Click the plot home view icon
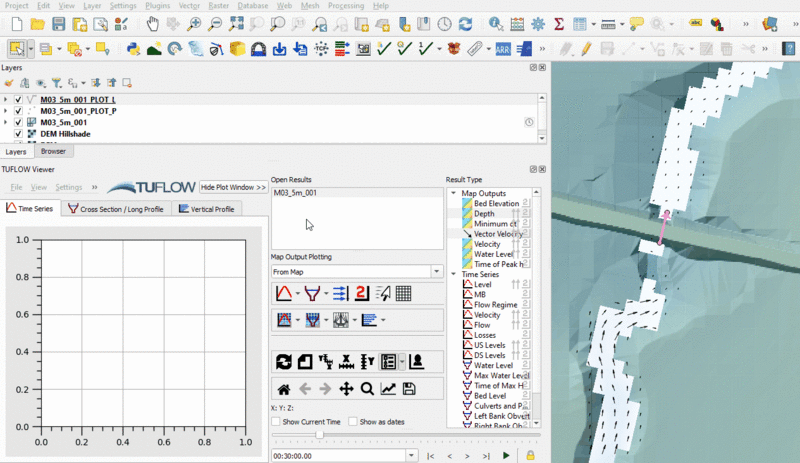The image size is (800, 463). tap(283, 389)
